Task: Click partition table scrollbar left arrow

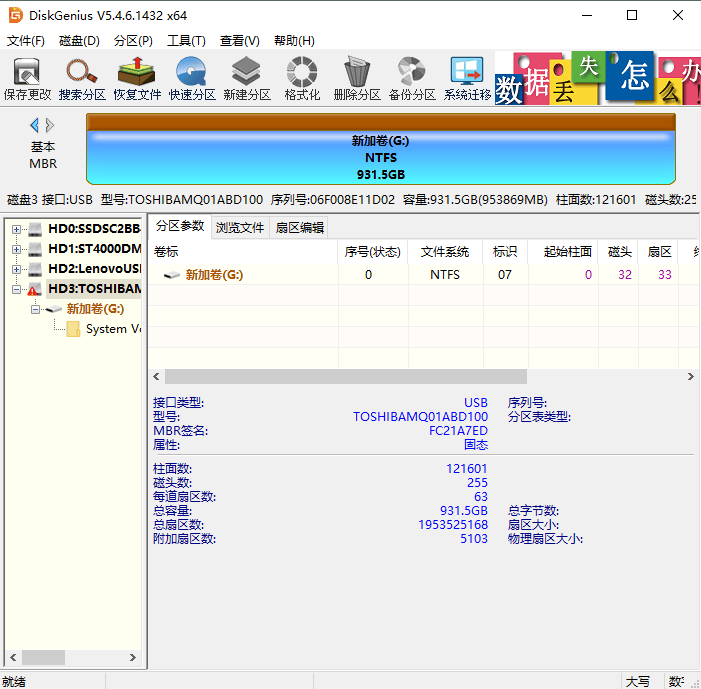Action: click(156, 376)
